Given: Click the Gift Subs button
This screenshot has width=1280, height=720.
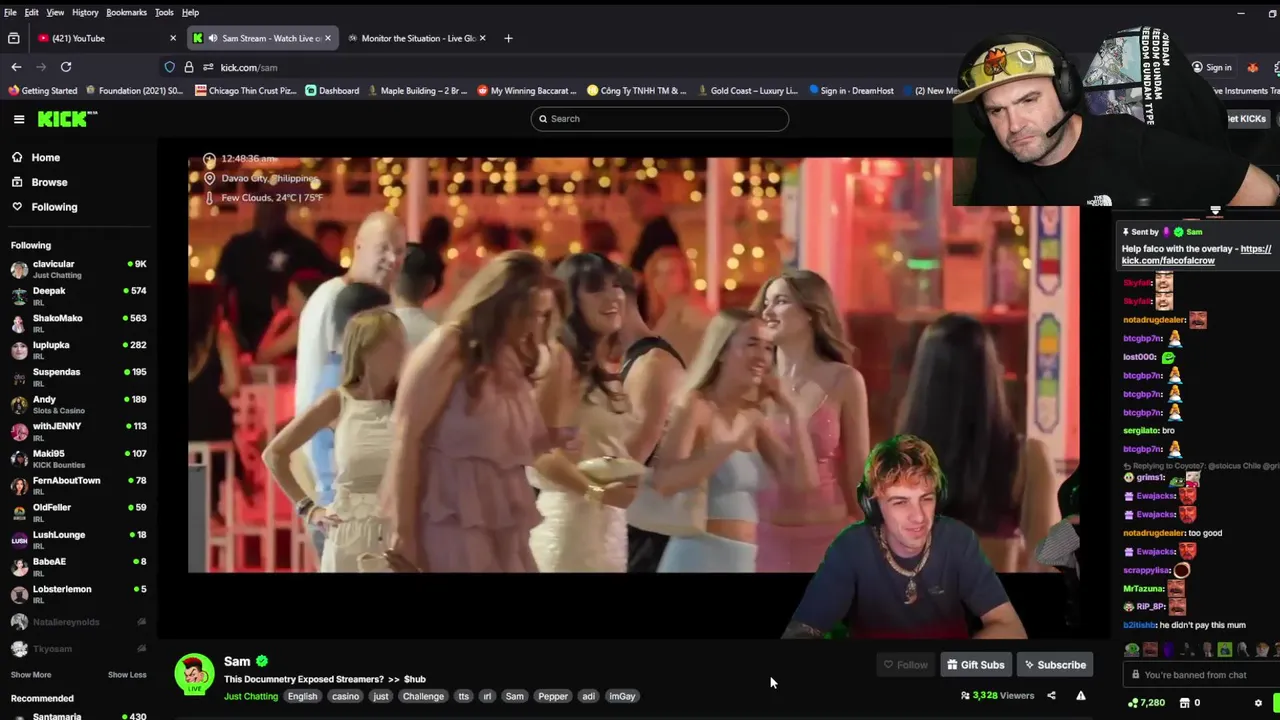Looking at the screenshot, I should (x=976, y=665).
